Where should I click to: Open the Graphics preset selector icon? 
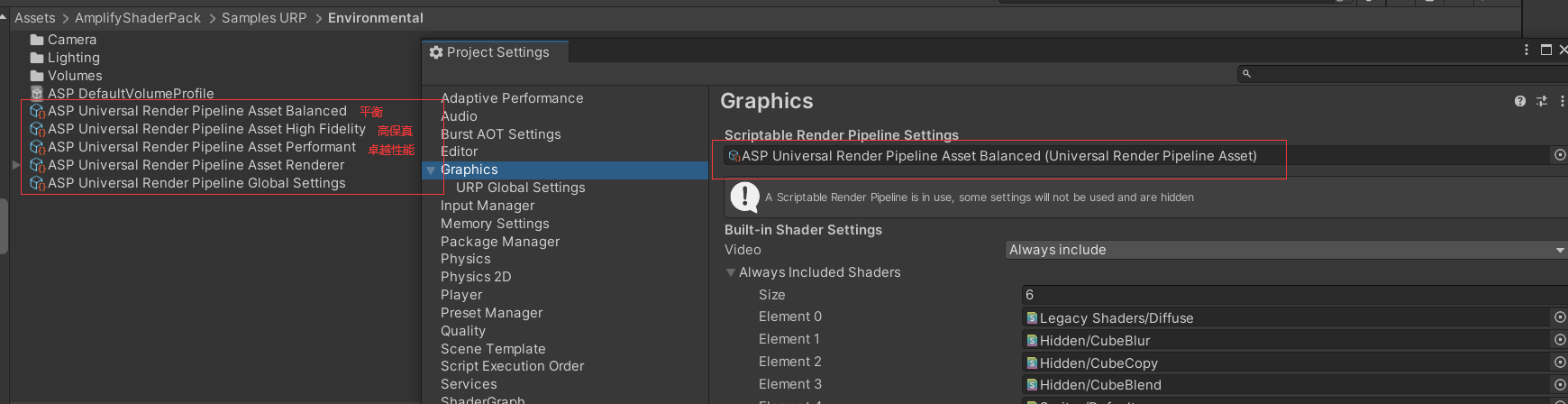[1542, 101]
